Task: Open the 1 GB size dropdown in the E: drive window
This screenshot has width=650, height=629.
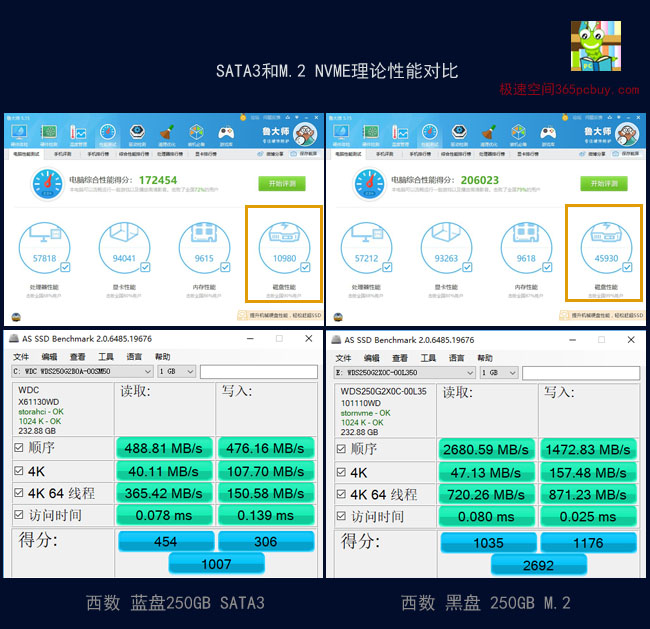Action: [499, 373]
